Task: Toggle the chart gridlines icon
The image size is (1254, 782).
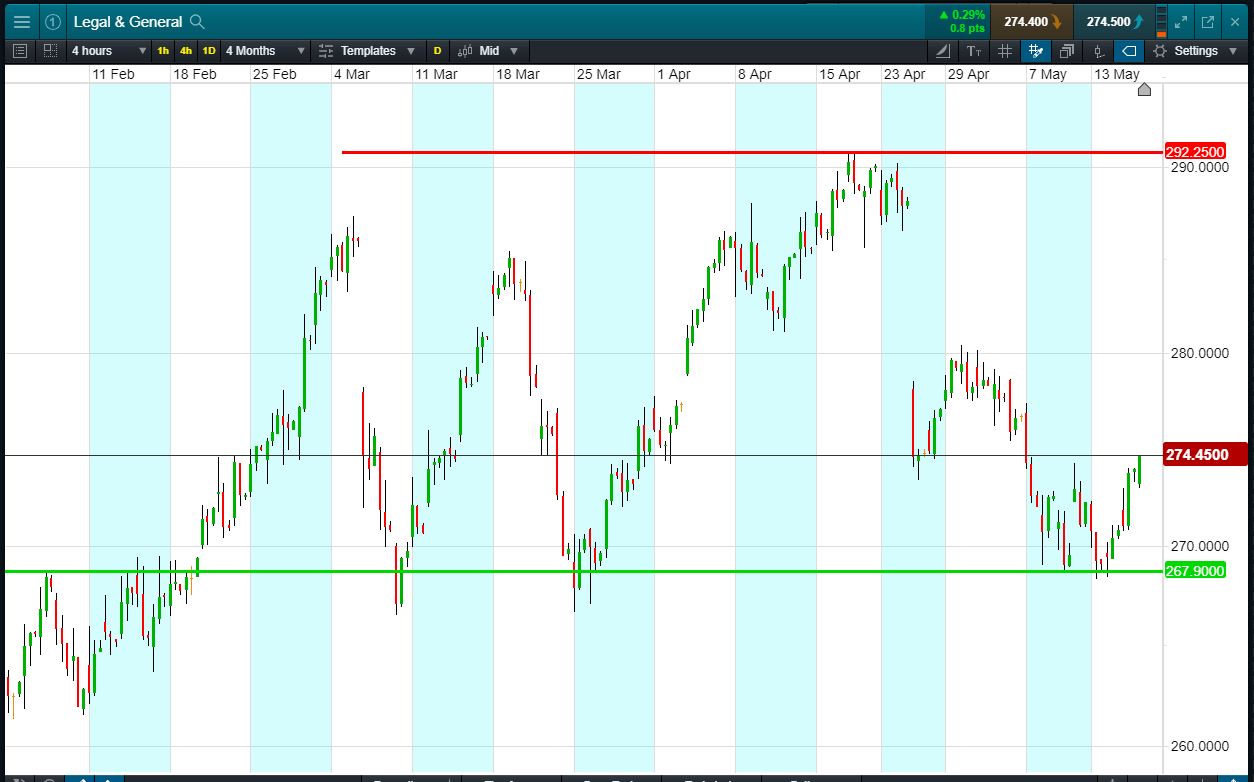Action: coord(1005,50)
